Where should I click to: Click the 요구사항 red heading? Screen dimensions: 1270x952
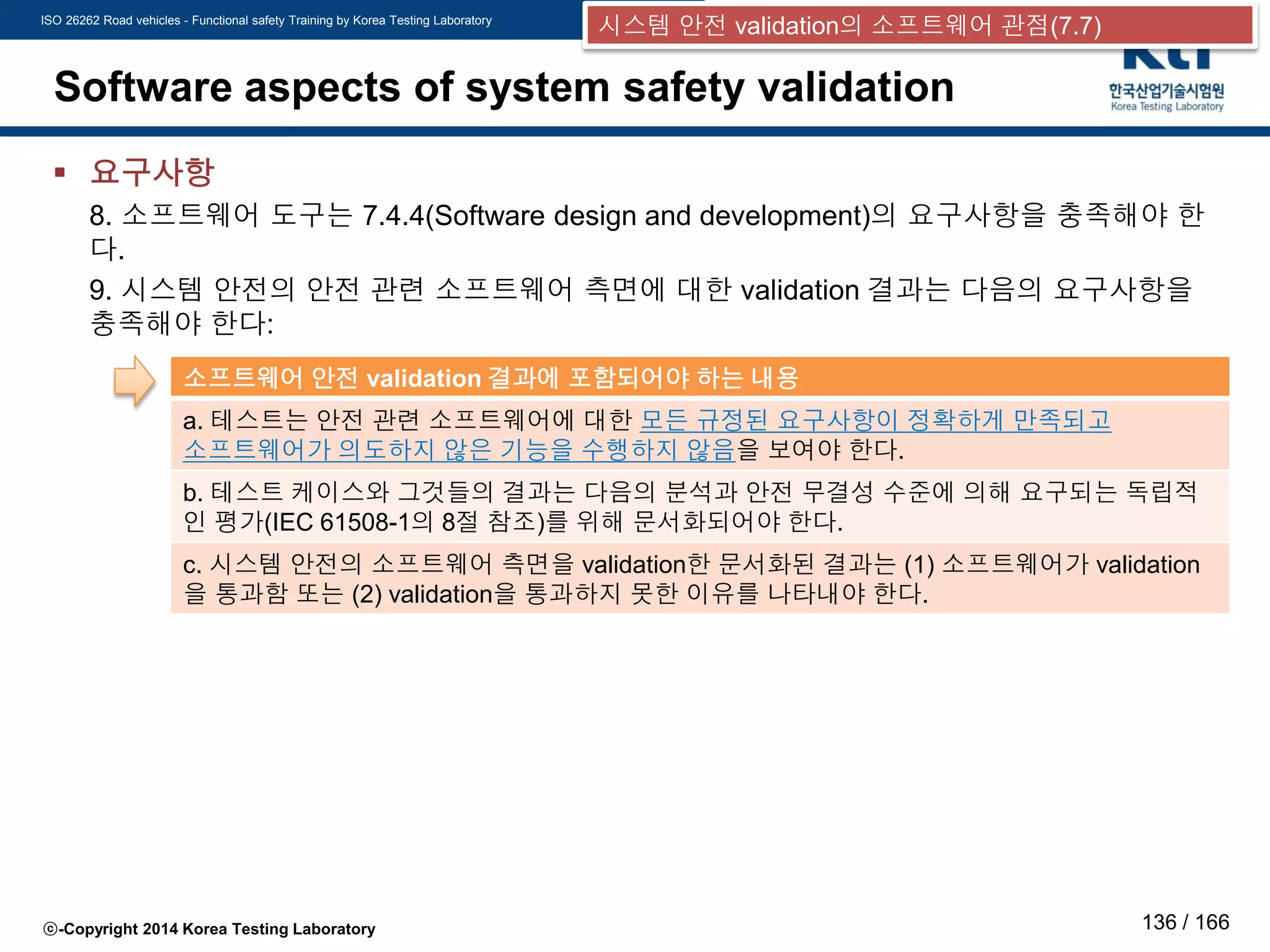click(153, 172)
